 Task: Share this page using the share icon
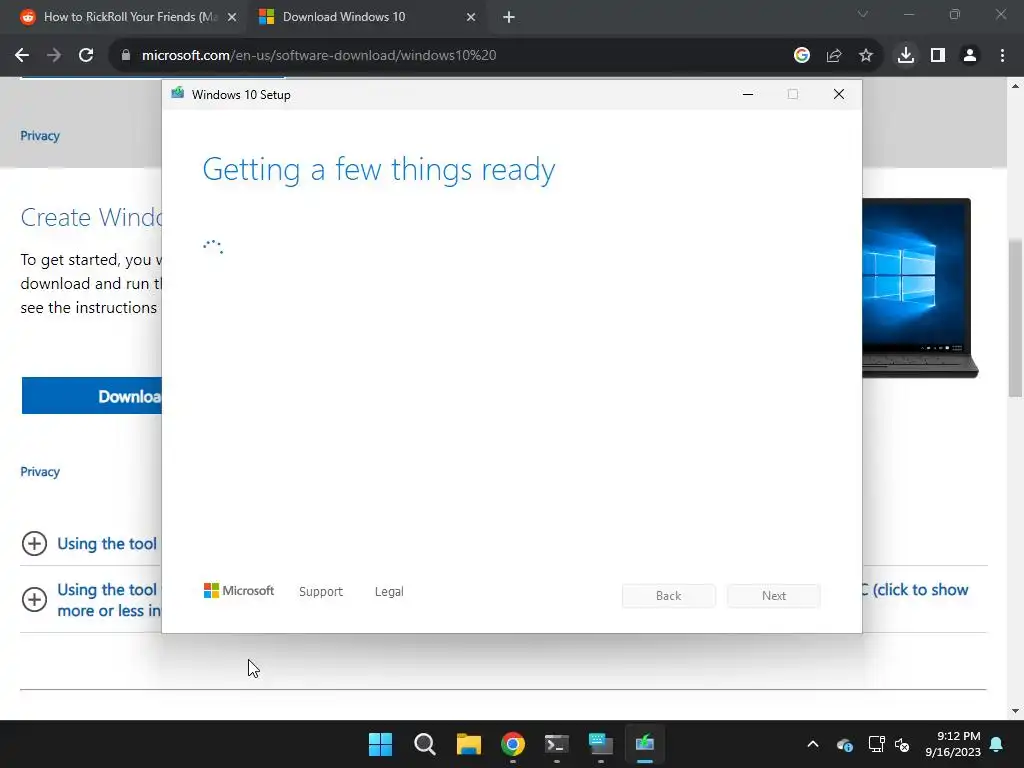click(834, 56)
